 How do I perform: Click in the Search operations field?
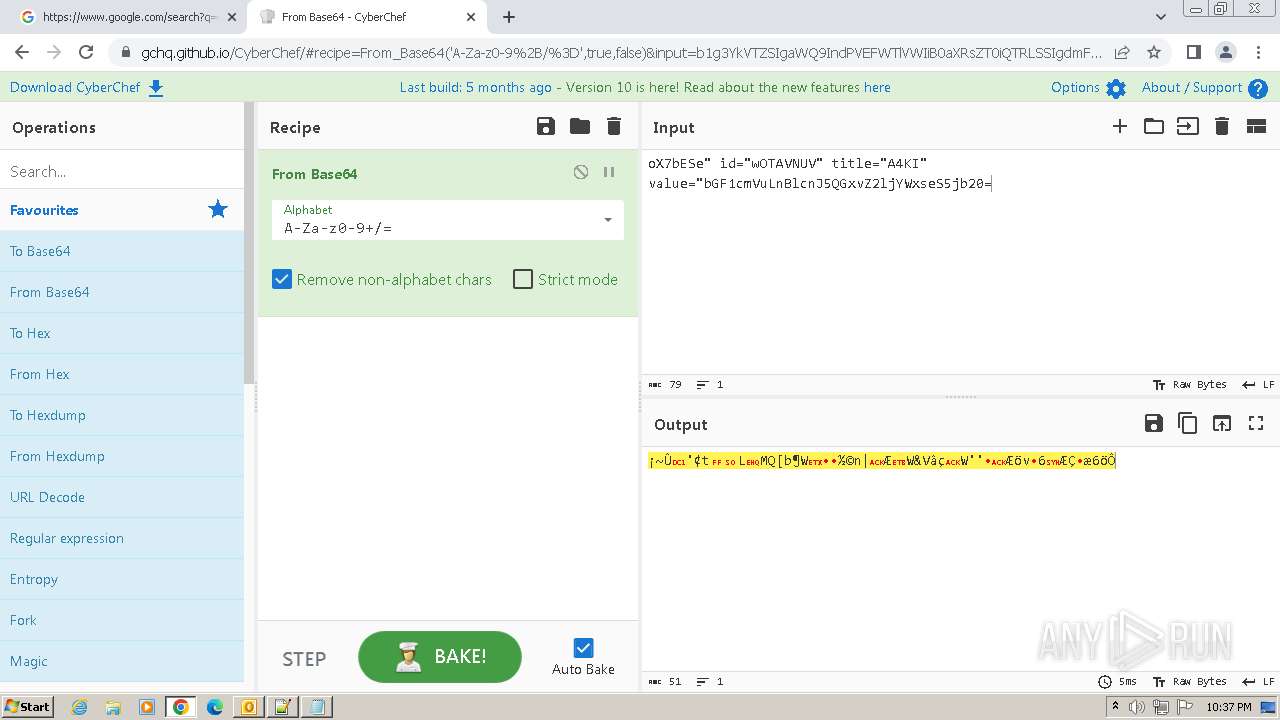pos(122,171)
